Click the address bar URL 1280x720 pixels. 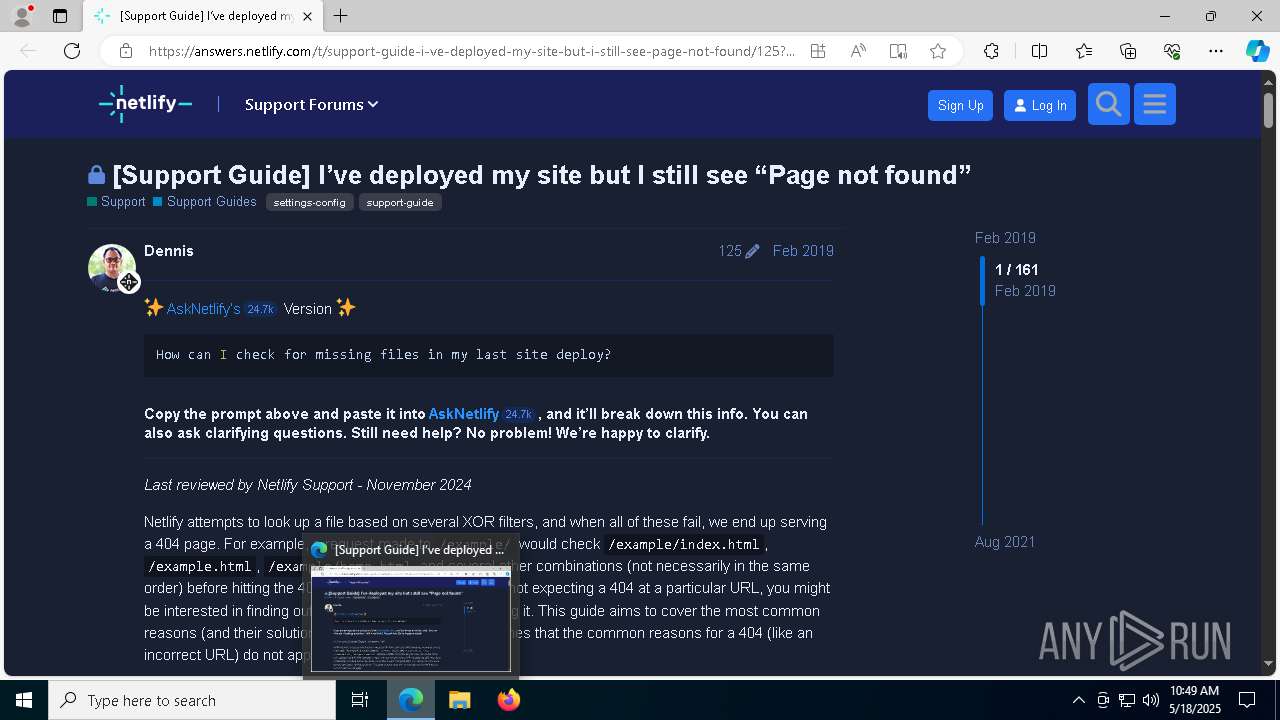(x=471, y=51)
